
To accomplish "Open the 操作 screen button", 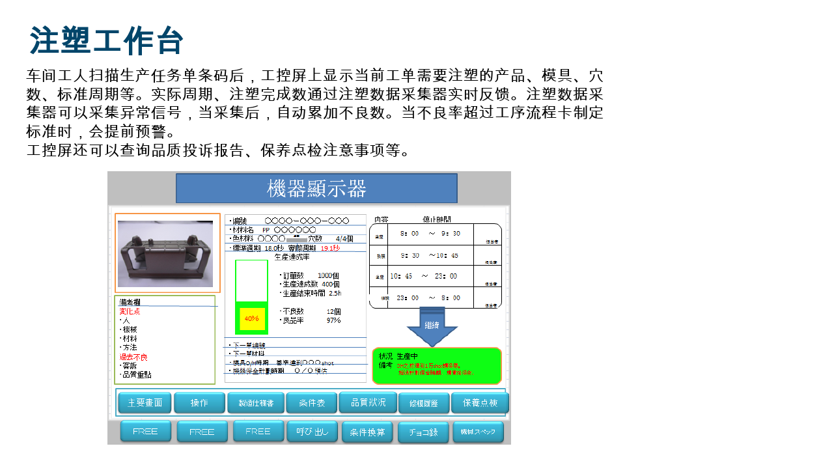I will coord(200,402).
